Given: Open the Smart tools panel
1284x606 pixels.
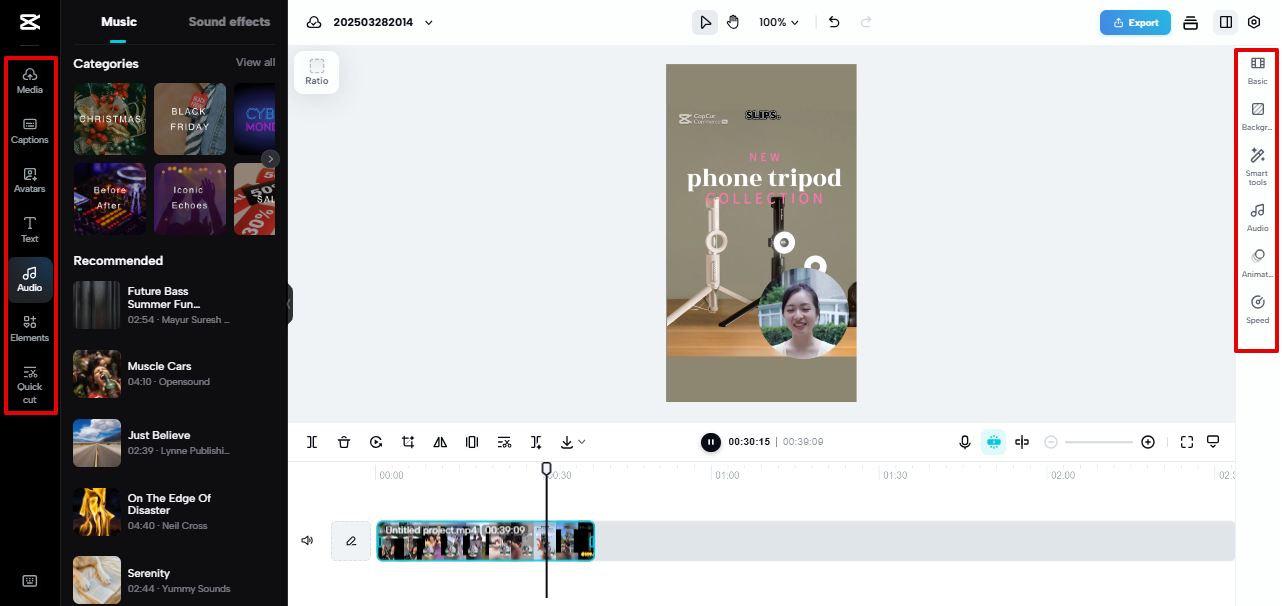Looking at the screenshot, I should [1257, 165].
